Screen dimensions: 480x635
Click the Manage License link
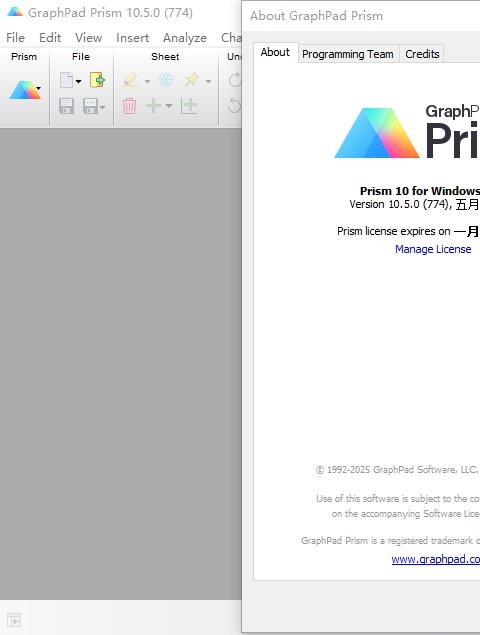point(433,249)
